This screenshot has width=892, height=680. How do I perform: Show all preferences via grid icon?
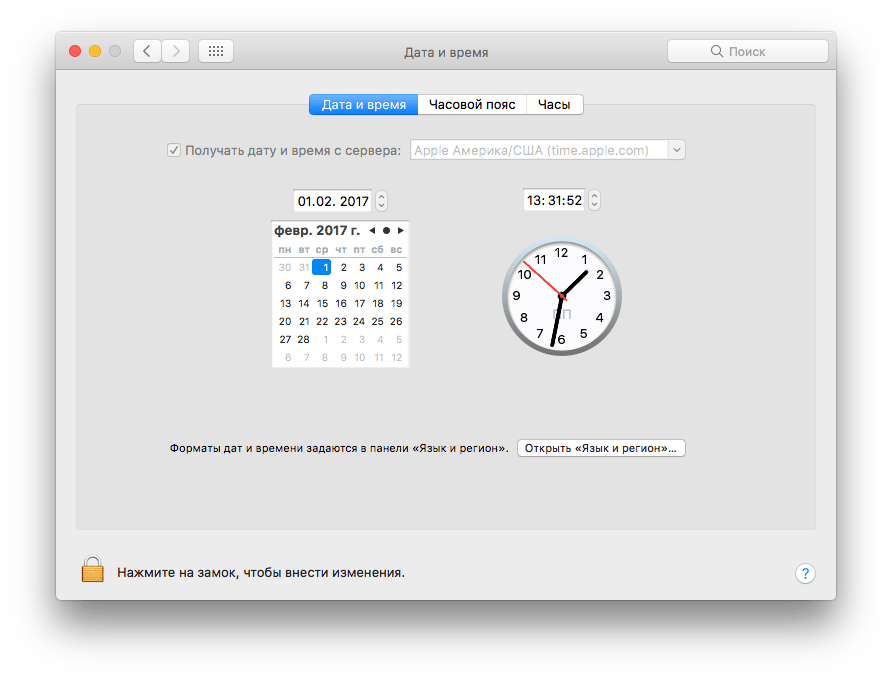[x=216, y=51]
